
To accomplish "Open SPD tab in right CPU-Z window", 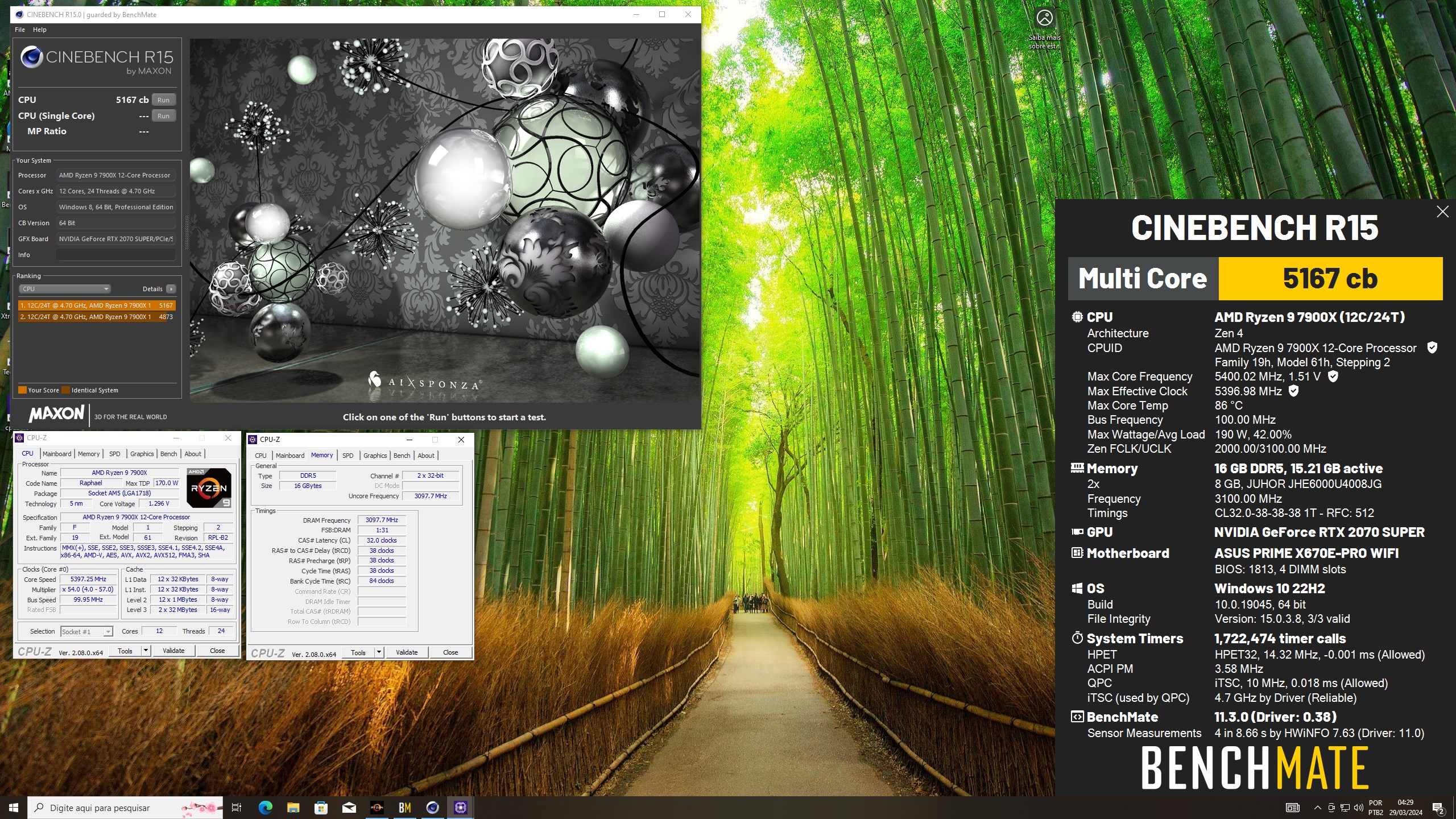I will (348, 456).
